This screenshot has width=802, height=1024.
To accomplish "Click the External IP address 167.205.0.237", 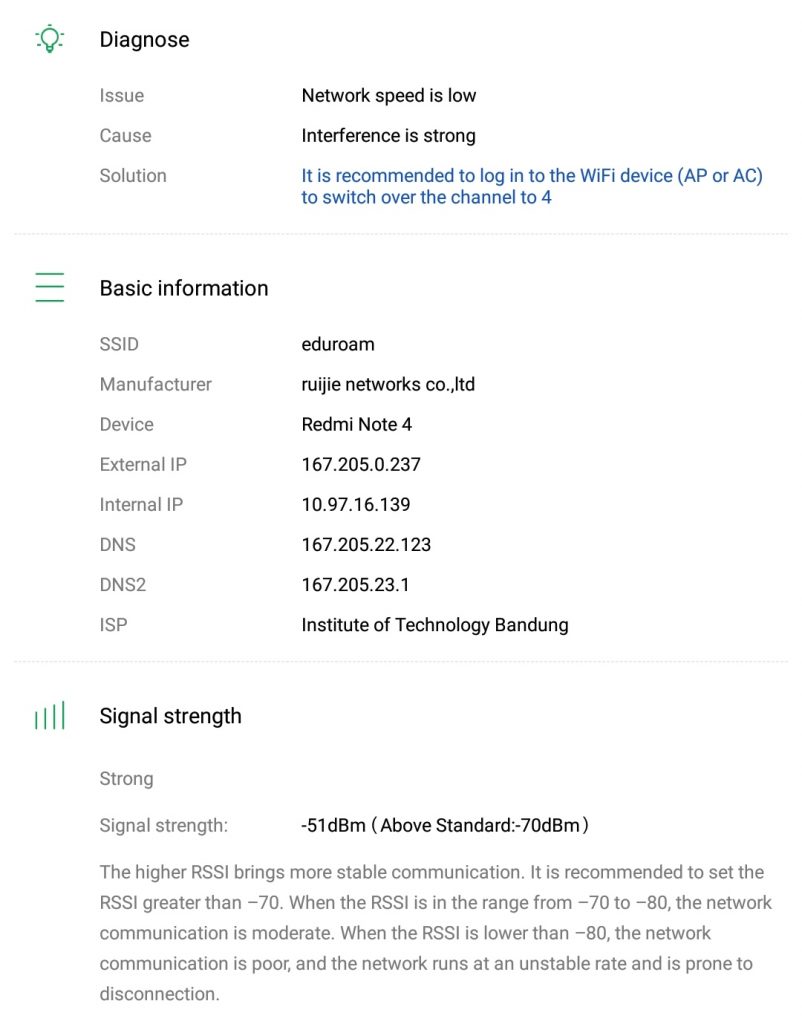I will 361,464.
